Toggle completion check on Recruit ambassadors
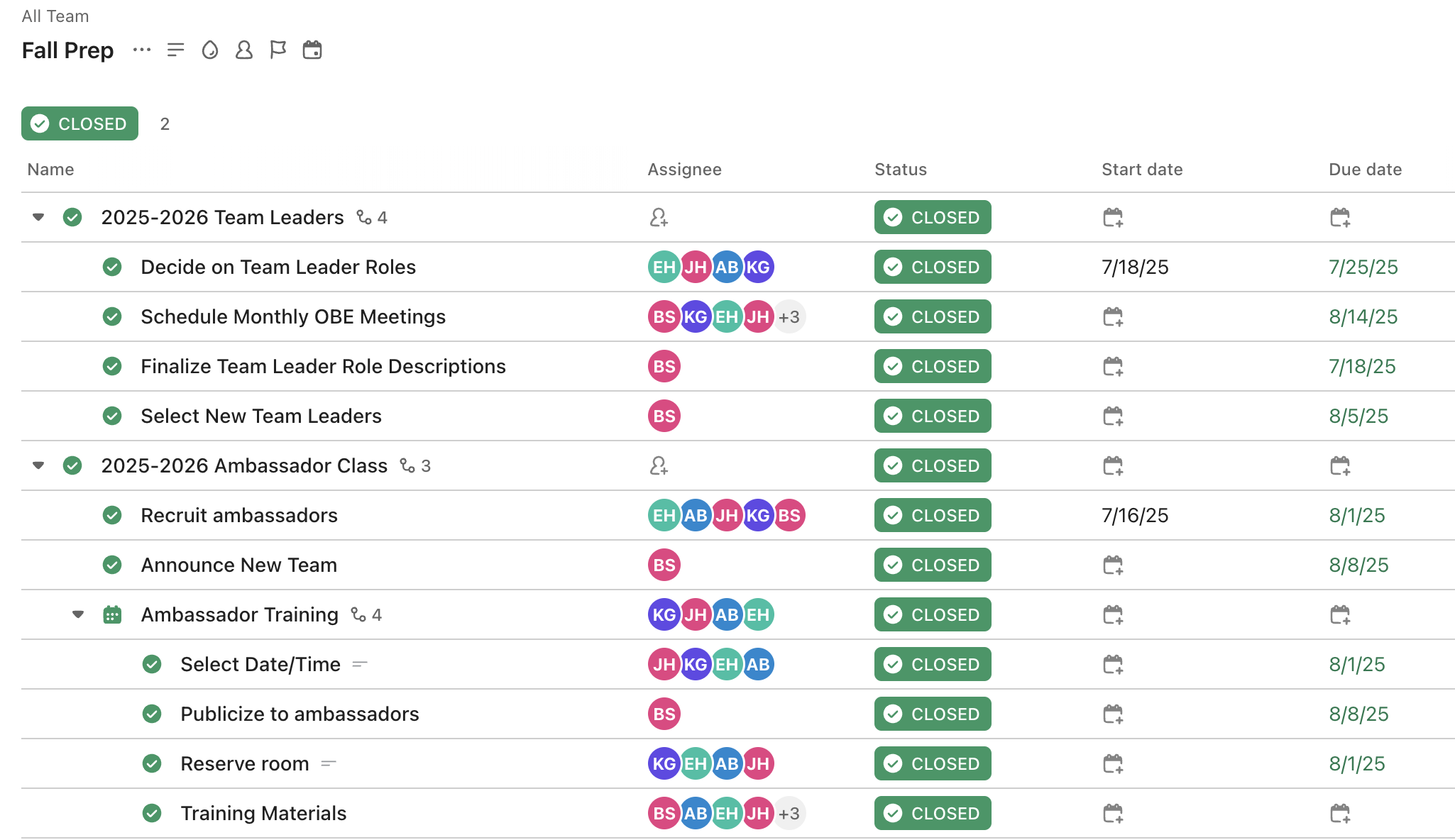 click(x=112, y=515)
